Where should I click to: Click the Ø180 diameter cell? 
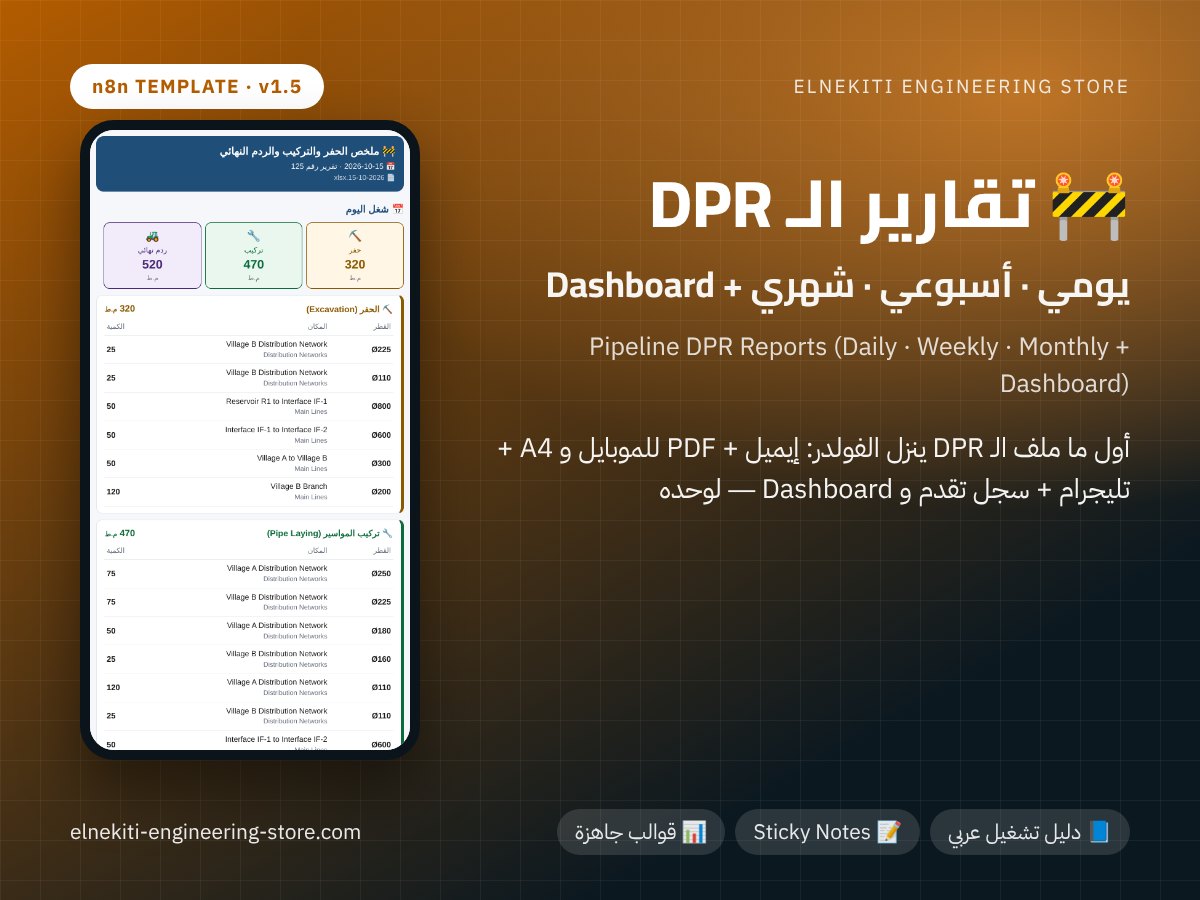pyautogui.click(x=381, y=631)
